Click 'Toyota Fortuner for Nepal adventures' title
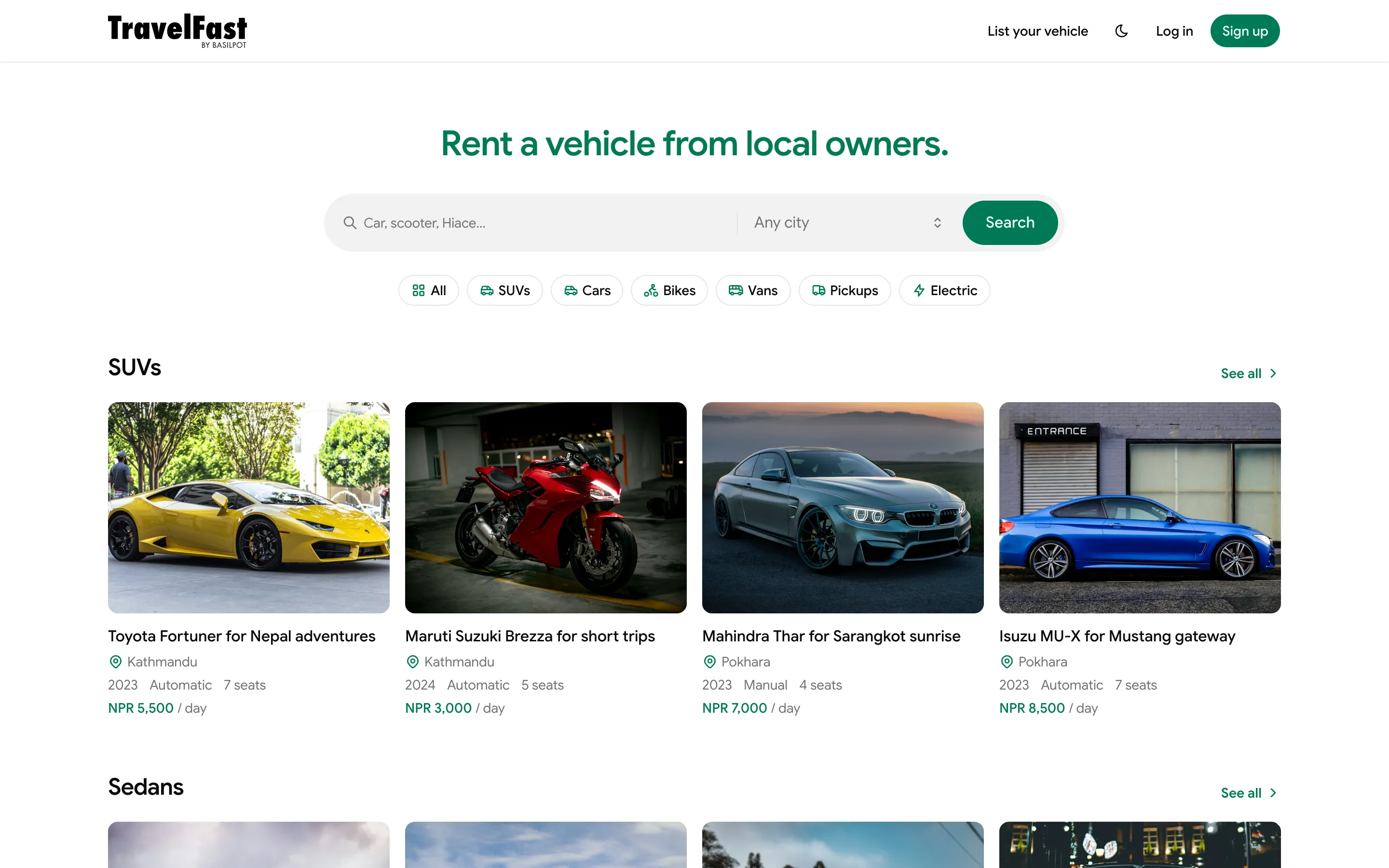Image resolution: width=1389 pixels, height=868 pixels. (x=242, y=636)
